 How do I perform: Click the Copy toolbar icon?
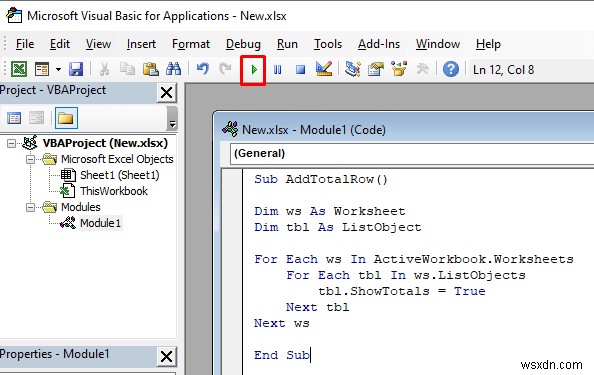pos(127,69)
